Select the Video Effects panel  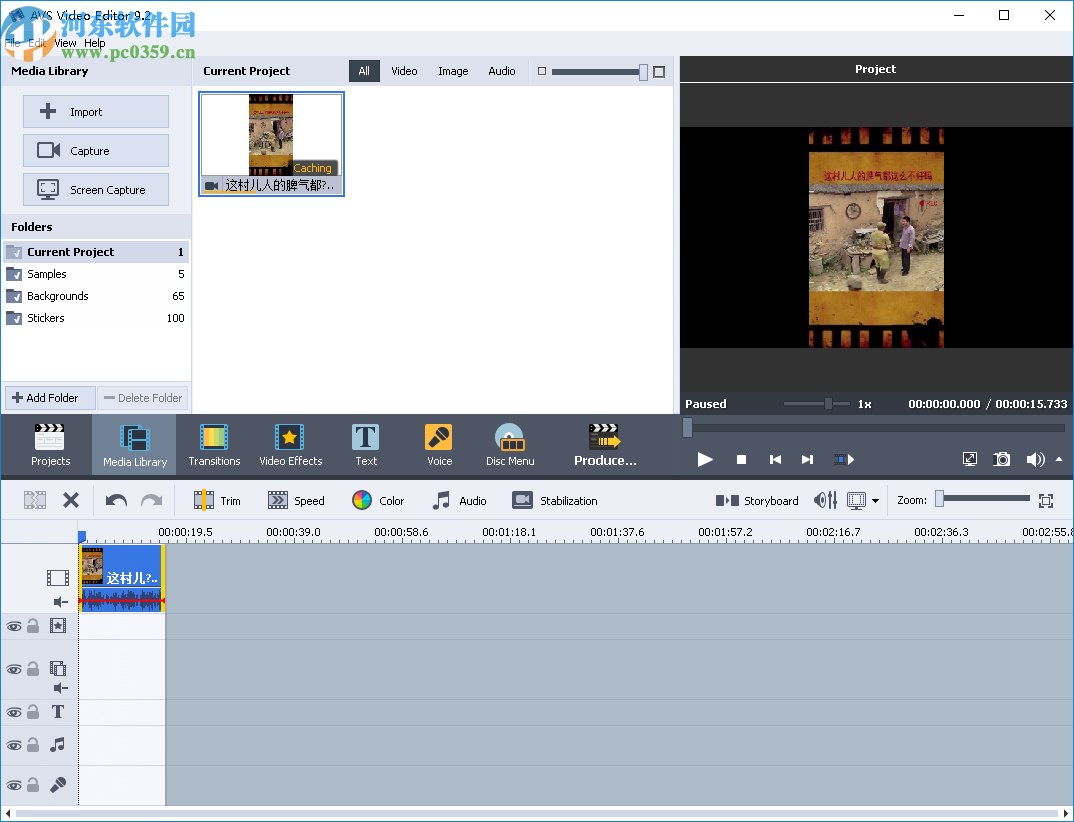tap(289, 444)
